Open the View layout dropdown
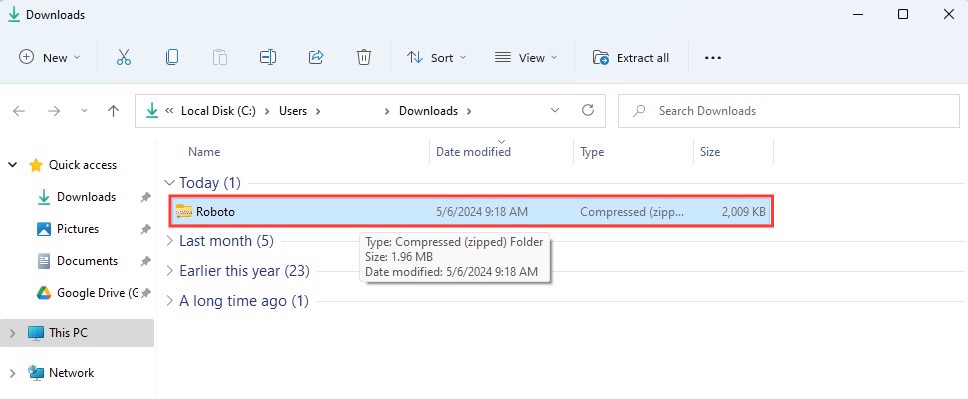Viewport: 968px width, 399px height. [526, 57]
